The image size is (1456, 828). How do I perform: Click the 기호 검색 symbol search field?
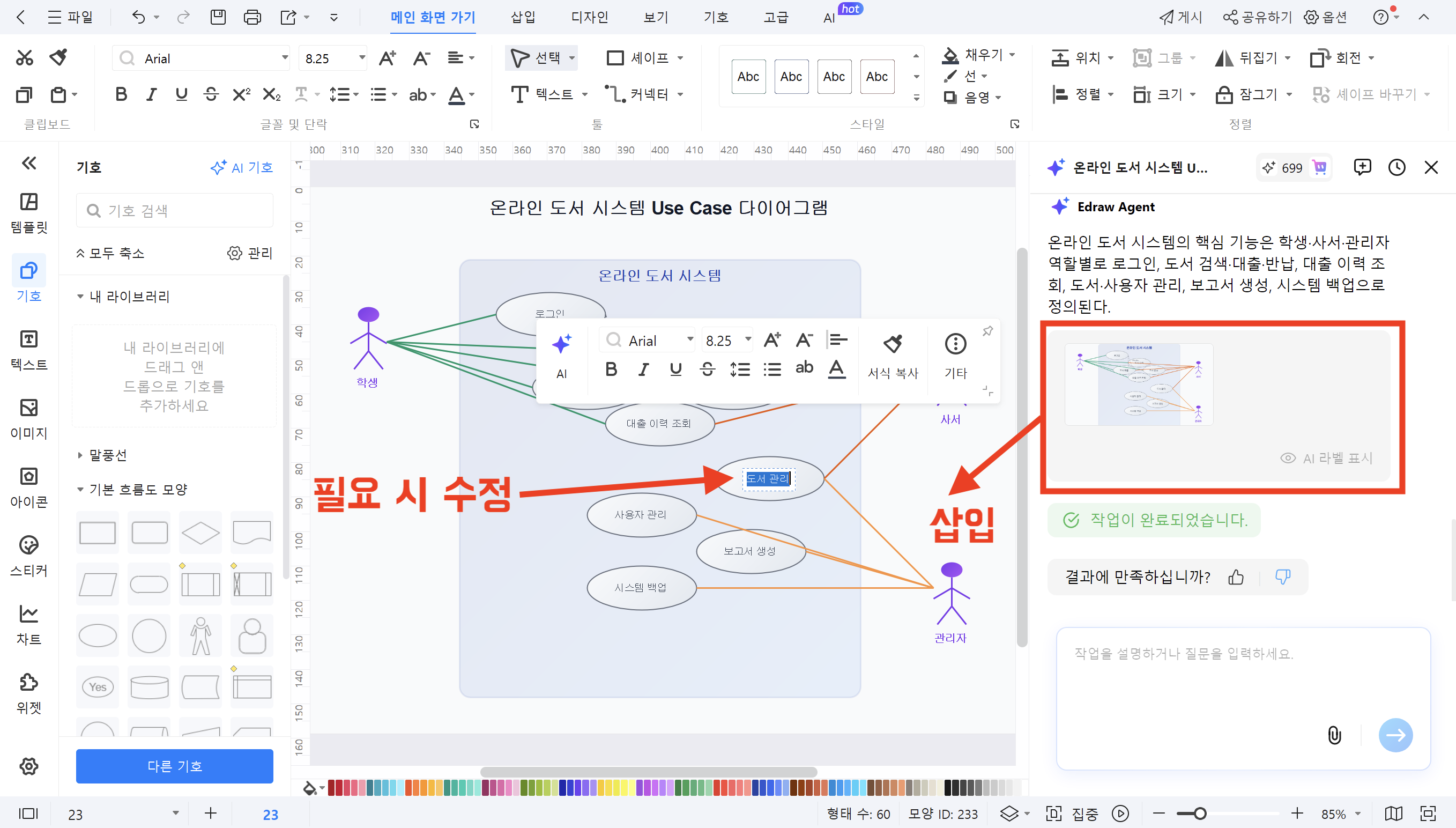point(174,210)
